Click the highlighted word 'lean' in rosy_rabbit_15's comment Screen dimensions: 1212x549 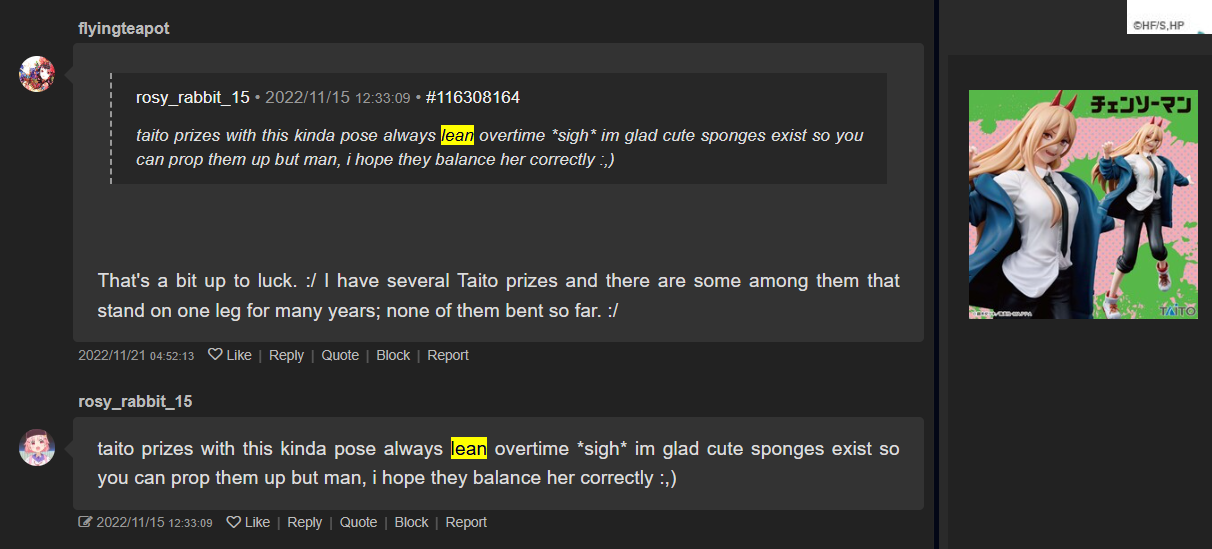pyautogui.click(x=469, y=449)
